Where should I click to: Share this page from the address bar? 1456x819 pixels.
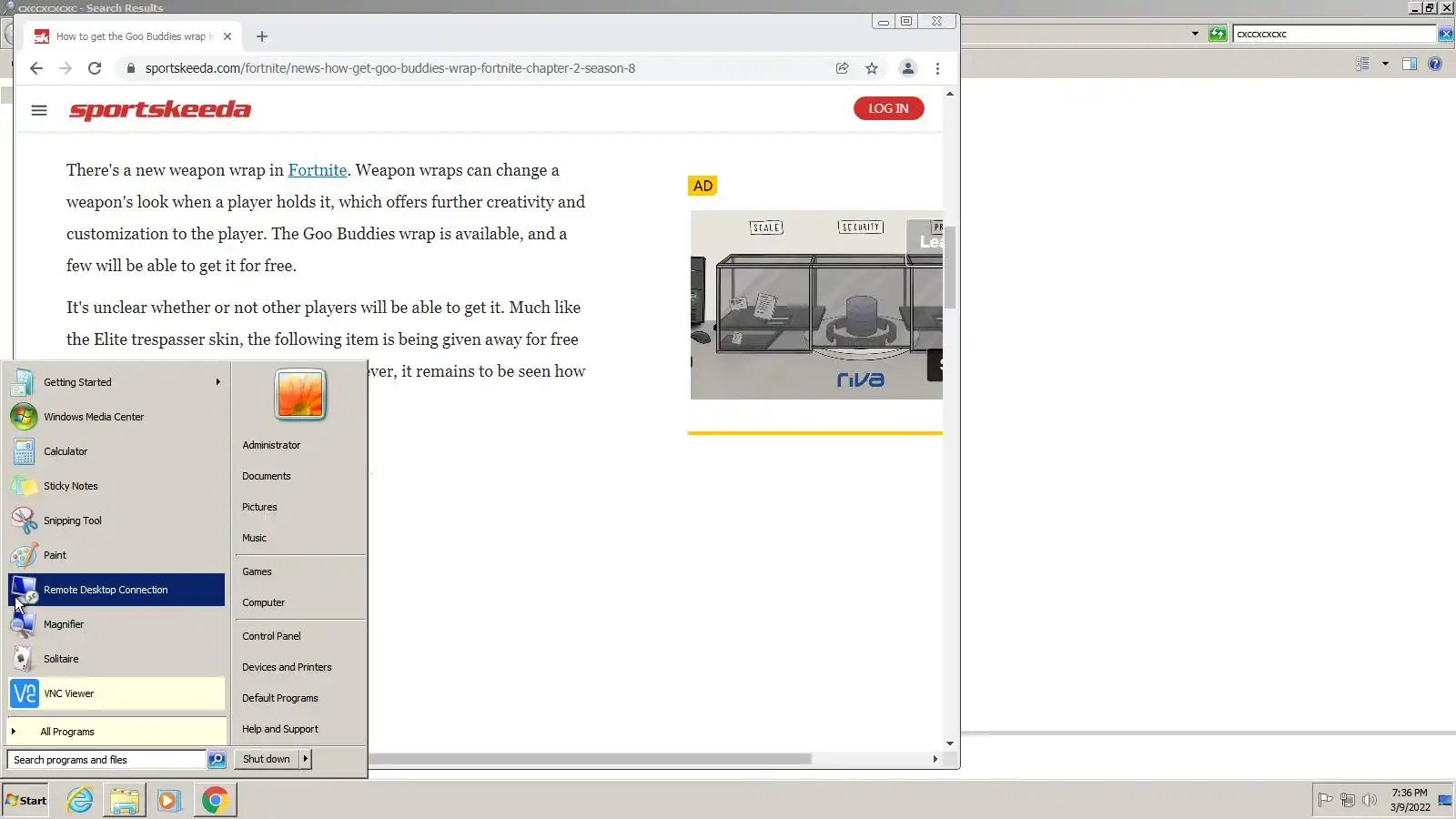click(x=843, y=68)
